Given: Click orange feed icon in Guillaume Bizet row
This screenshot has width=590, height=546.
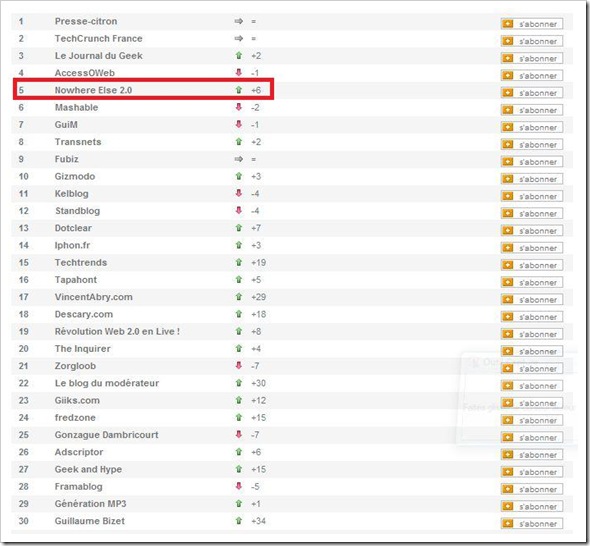Looking at the screenshot, I should (508, 523).
